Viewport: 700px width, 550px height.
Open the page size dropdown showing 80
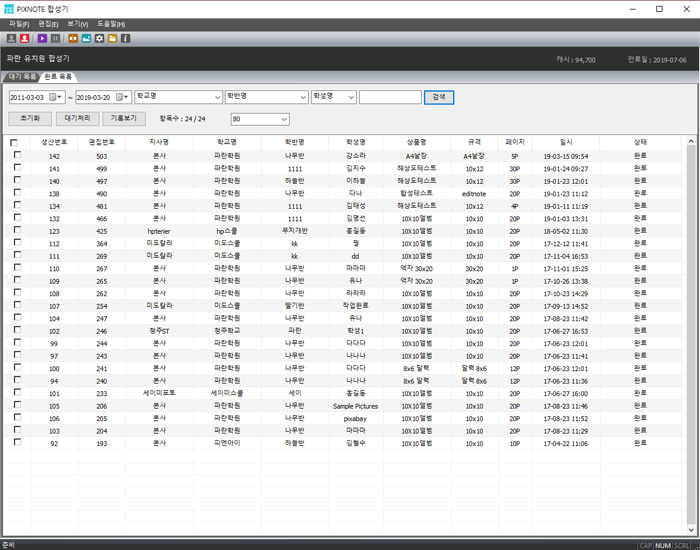tap(285, 119)
